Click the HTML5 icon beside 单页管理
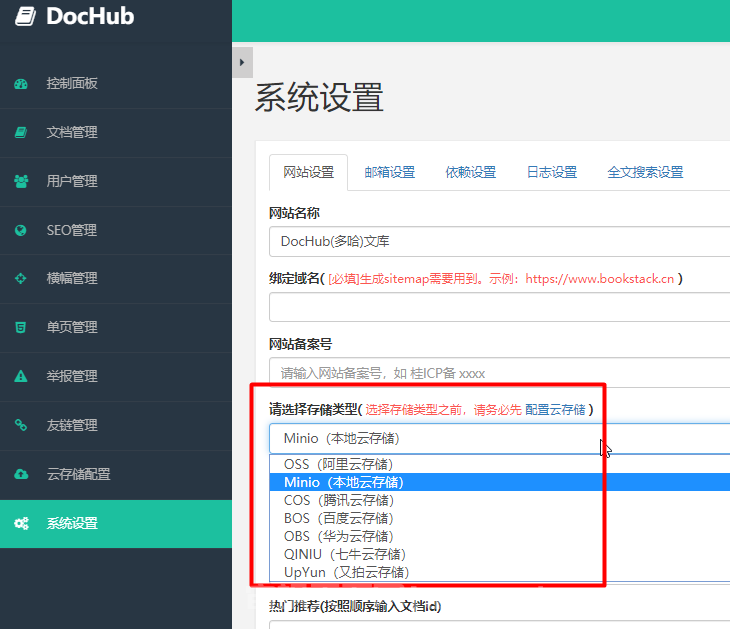The width and height of the screenshot is (730, 629). (21, 327)
